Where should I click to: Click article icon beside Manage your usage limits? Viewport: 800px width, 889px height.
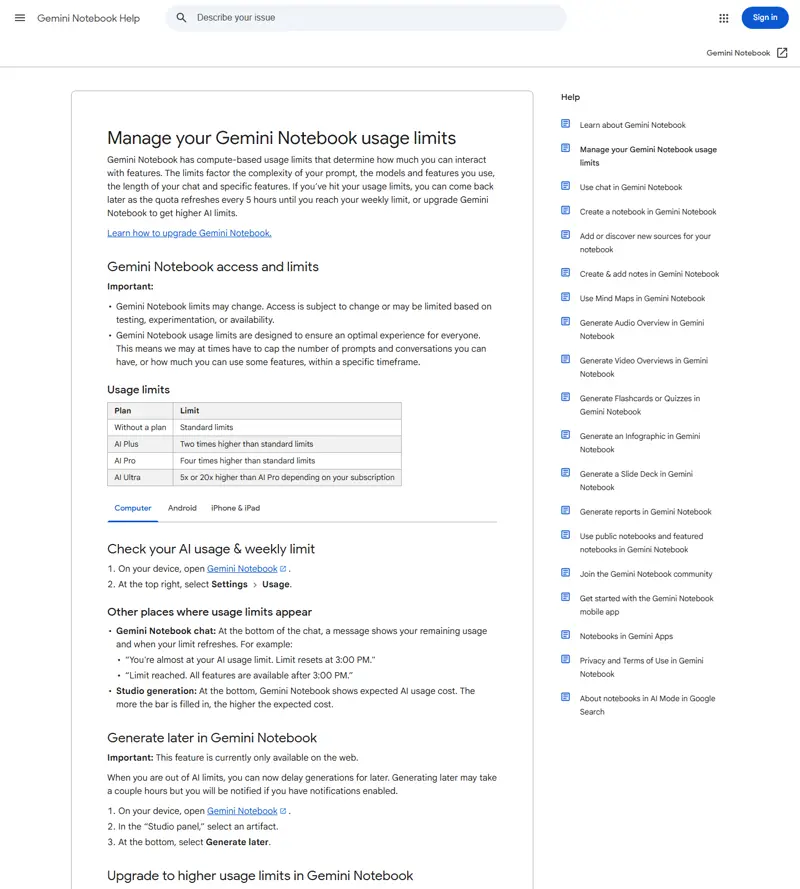pos(565,148)
